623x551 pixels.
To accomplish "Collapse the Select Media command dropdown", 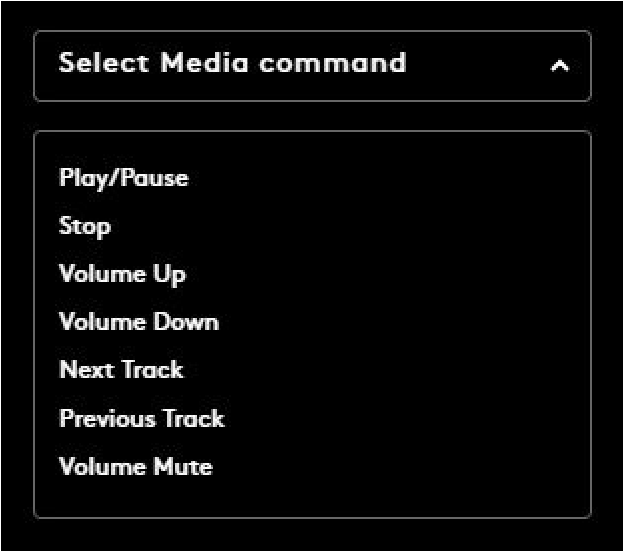I will (x=560, y=66).
